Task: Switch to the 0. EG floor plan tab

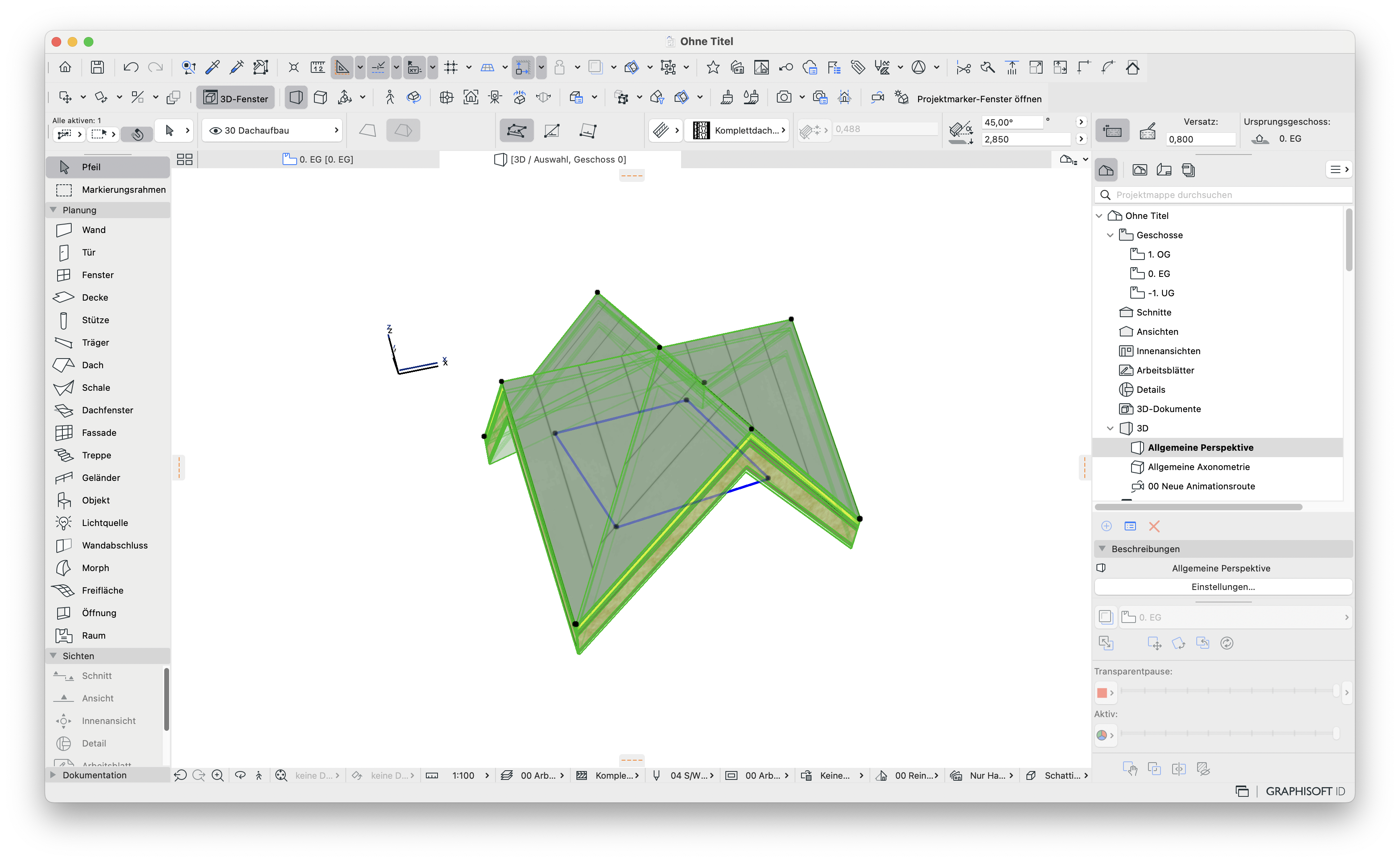Action: [318, 160]
